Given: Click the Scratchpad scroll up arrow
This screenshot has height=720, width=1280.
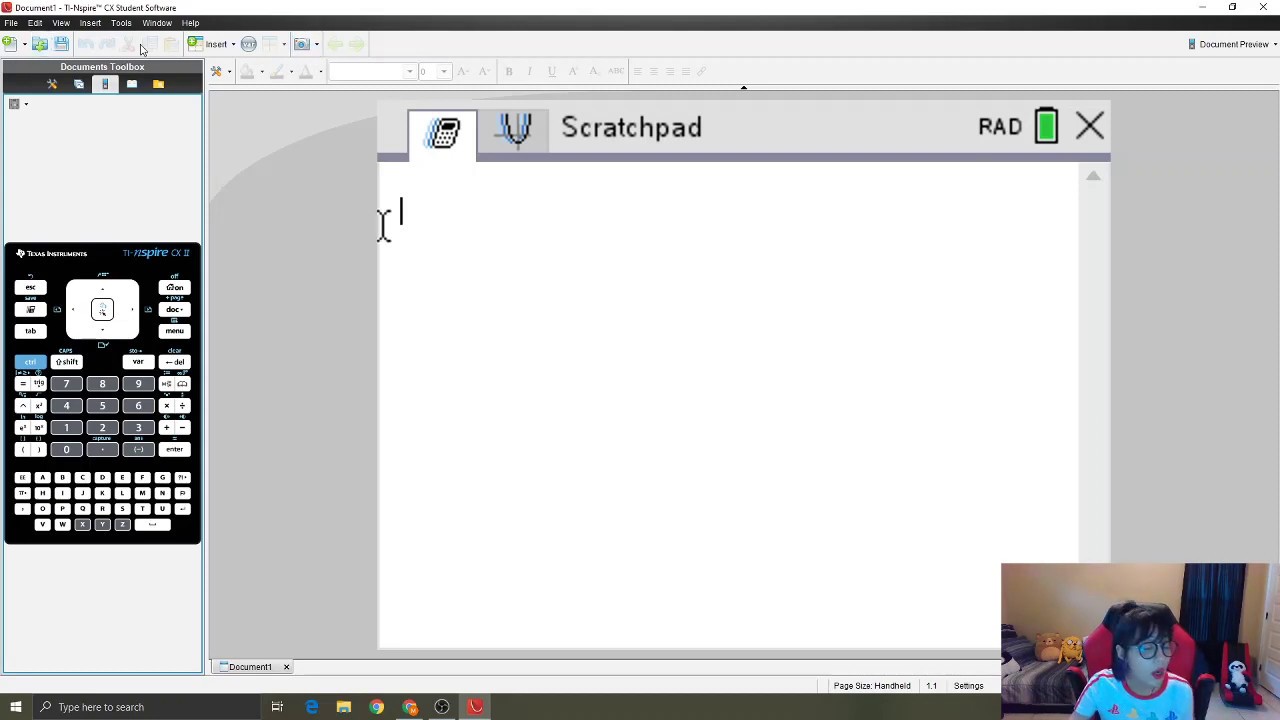Looking at the screenshot, I should (1093, 176).
